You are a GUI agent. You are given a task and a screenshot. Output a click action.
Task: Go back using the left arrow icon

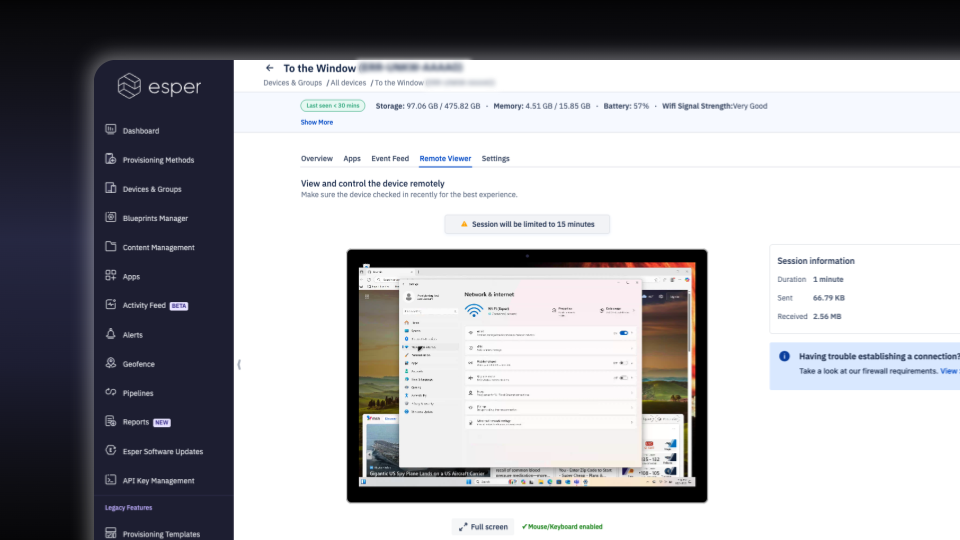click(x=269, y=68)
